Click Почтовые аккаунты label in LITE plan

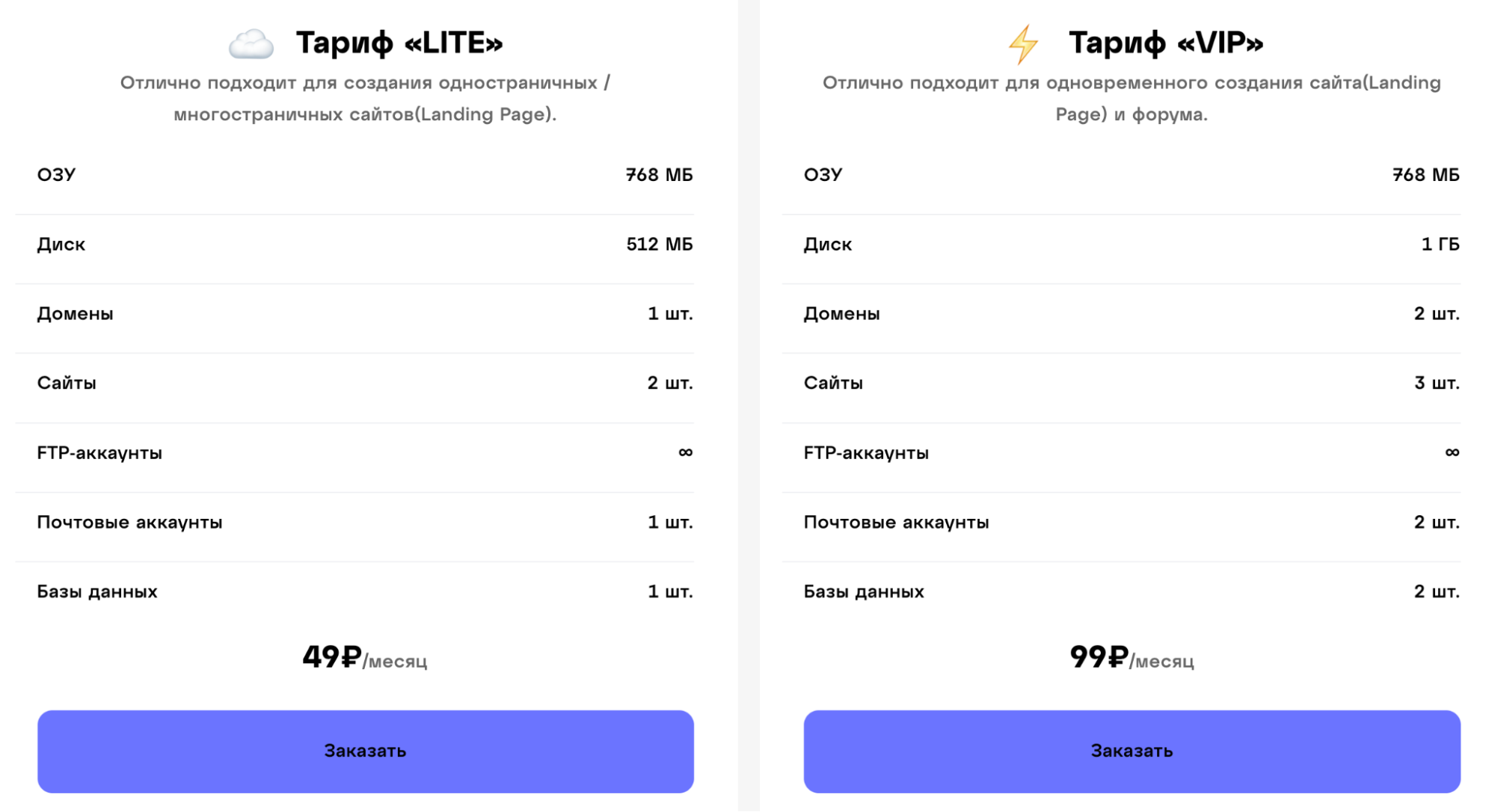[x=129, y=523]
